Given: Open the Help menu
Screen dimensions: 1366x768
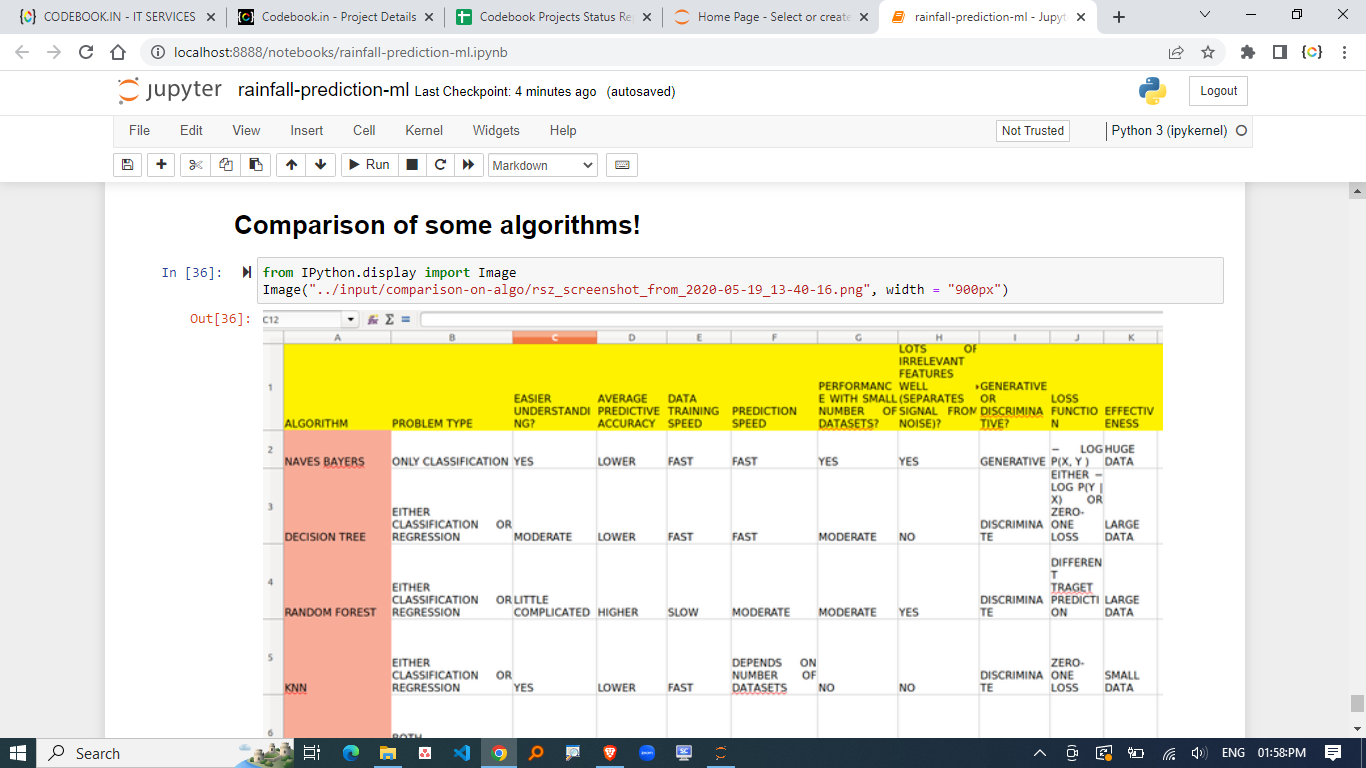Looking at the screenshot, I should tap(563, 130).
